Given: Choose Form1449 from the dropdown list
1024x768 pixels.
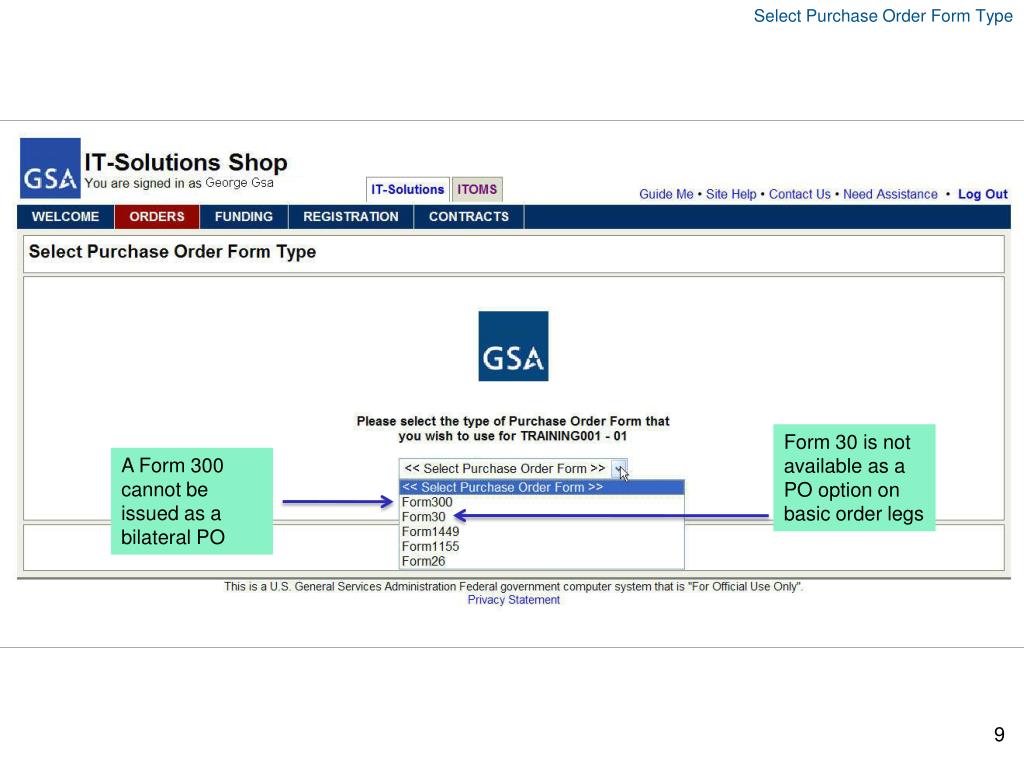Looking at the screenshot, I should tap(542, 532).
